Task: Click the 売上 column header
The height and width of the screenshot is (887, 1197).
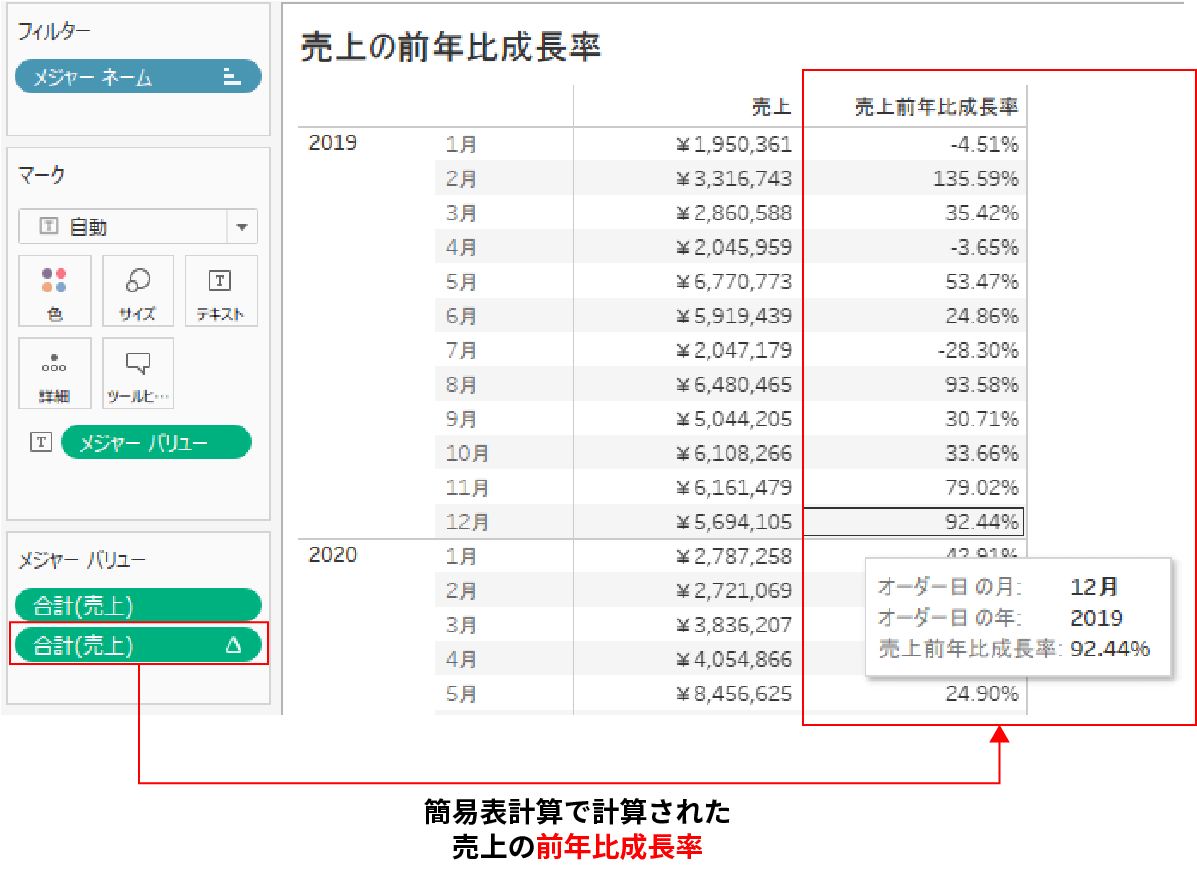Action: coord(770,107)
